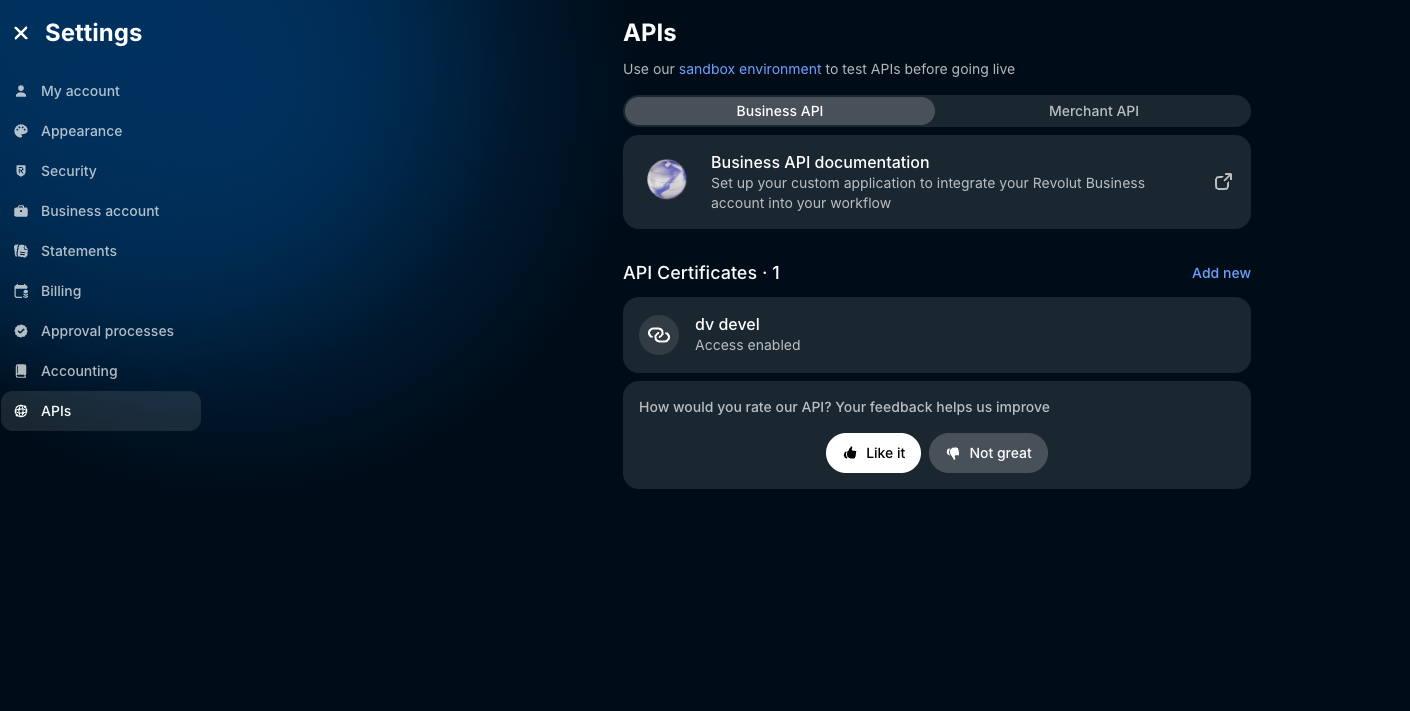Open My account settings
1410x711 pixels.
(101, 91)
